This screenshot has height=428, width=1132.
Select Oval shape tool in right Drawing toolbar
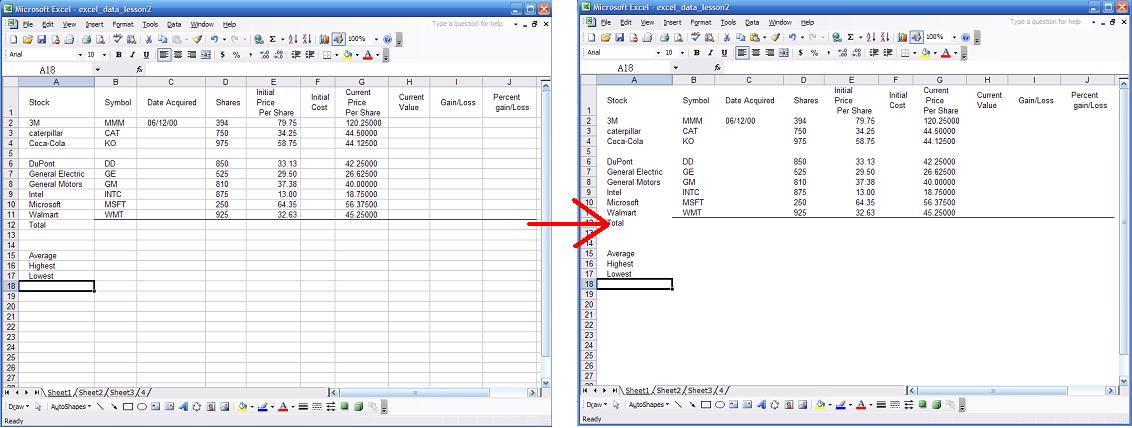[720, 405]
